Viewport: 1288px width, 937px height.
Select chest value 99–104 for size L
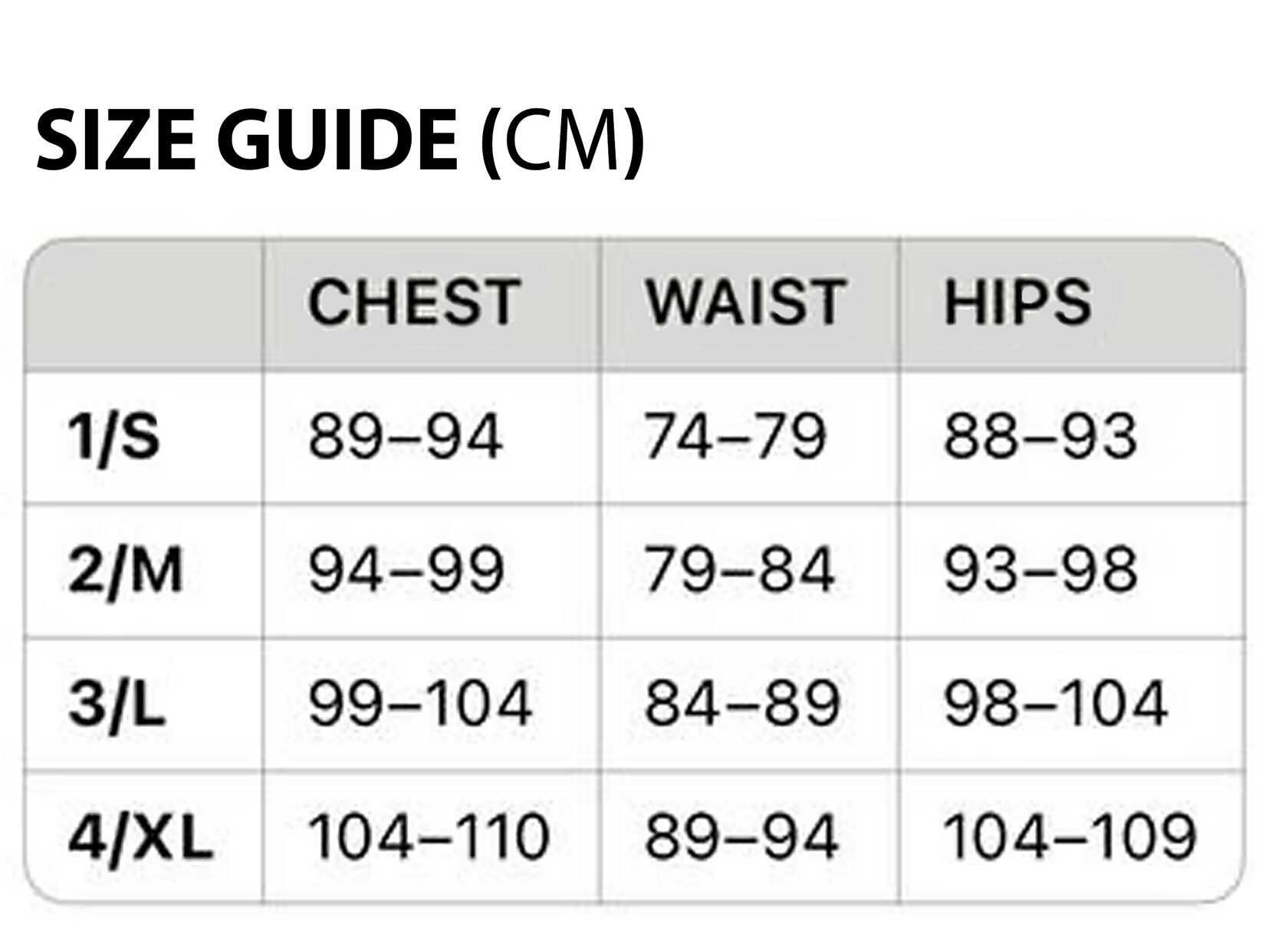[x=420, y=703]
